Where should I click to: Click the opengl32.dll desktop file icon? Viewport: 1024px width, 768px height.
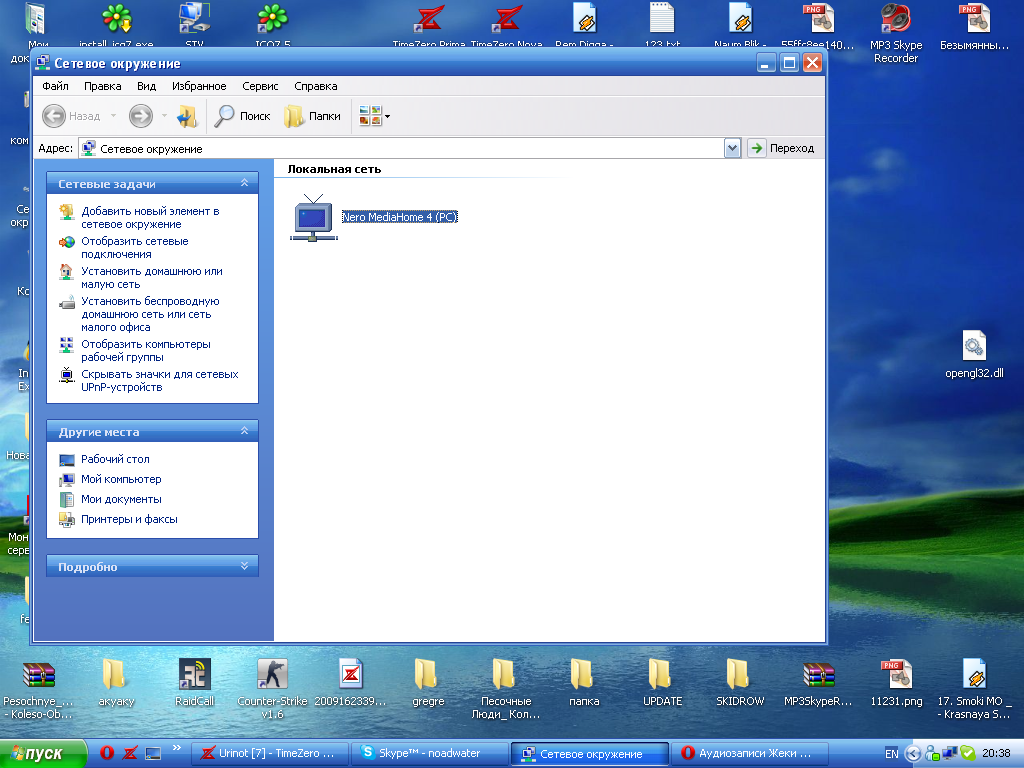(973, 347)
